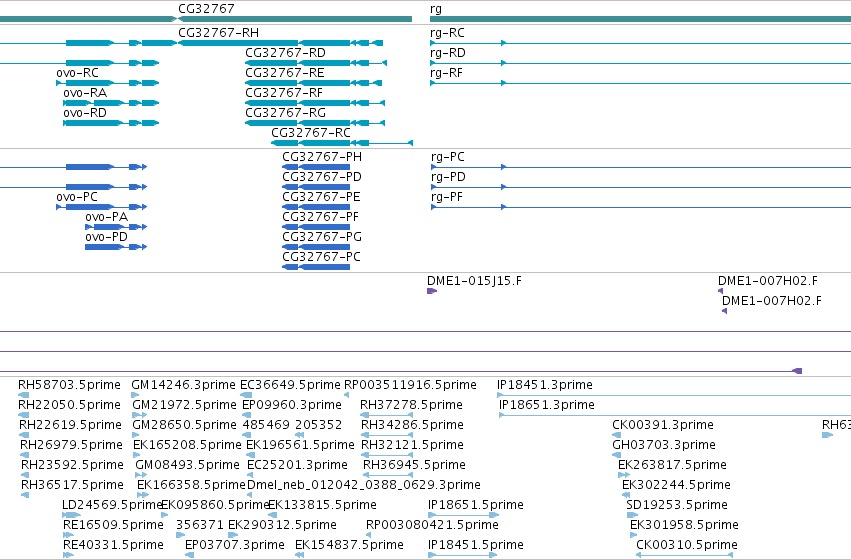
Task: Click the ovo-RA transcript label
Action: pyautogui.click(x=85, y=93)
